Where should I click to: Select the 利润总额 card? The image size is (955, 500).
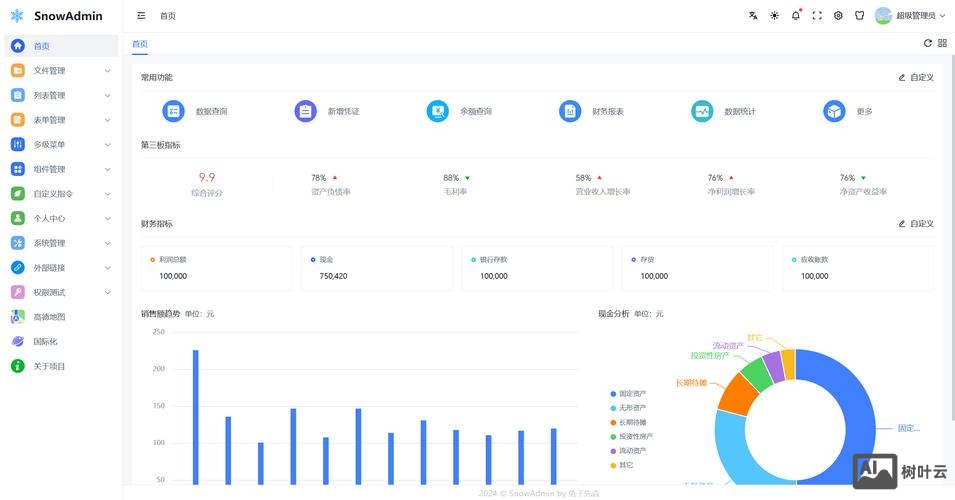coord(217,268)
